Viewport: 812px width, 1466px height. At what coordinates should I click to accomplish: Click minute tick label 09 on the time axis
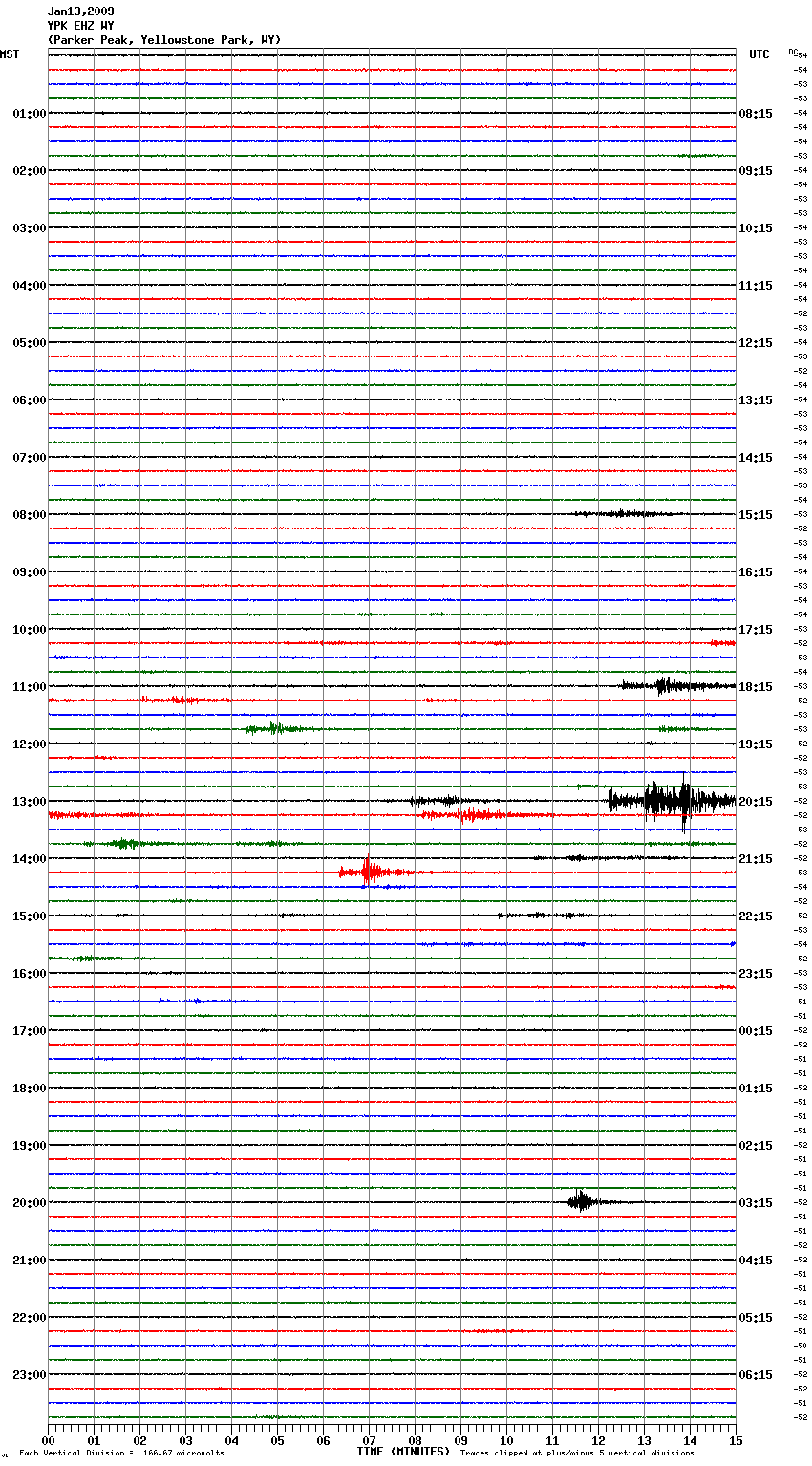[x=460, y=1440]
